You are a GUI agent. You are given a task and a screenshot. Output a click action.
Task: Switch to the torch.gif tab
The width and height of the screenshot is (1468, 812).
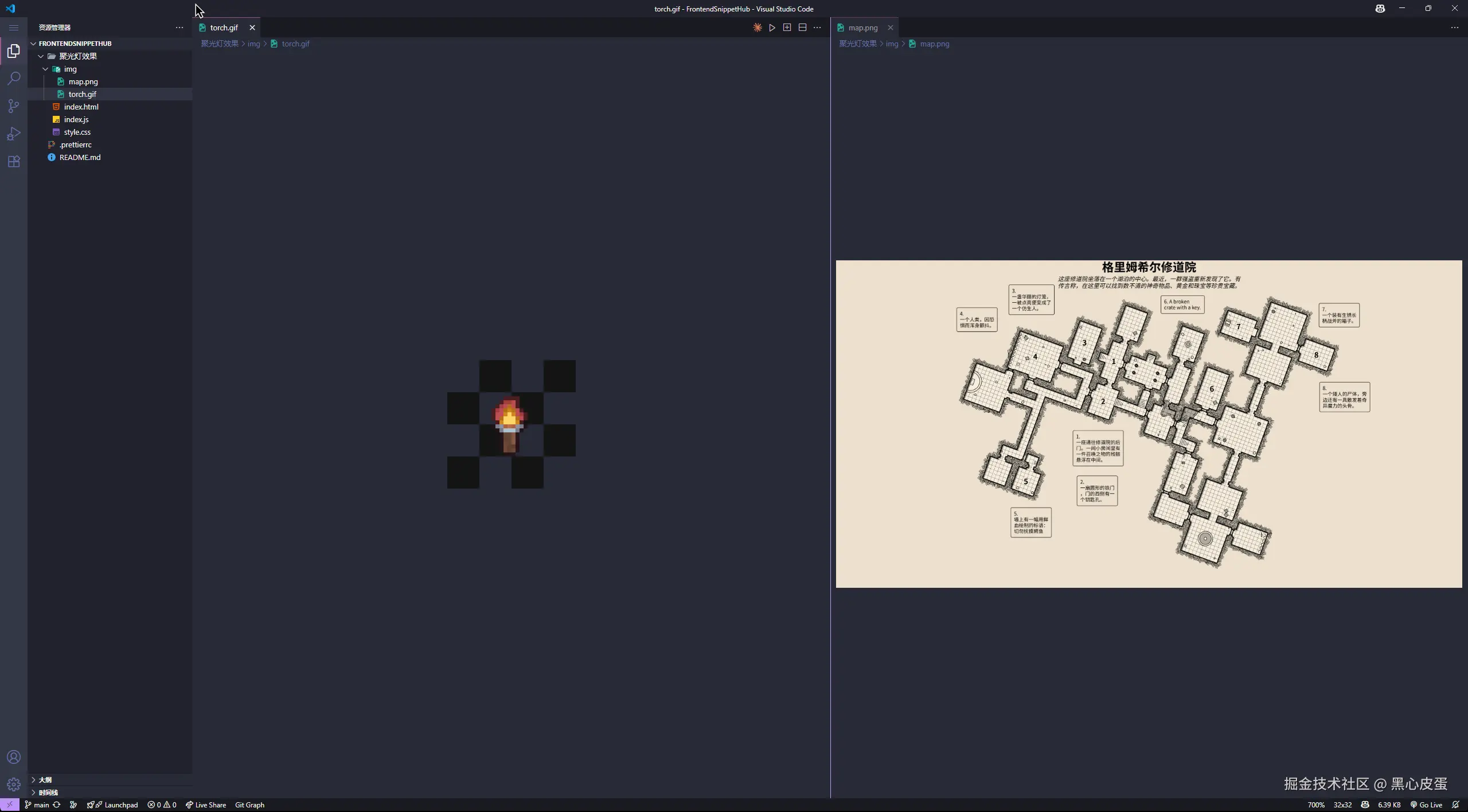point(224,28)
